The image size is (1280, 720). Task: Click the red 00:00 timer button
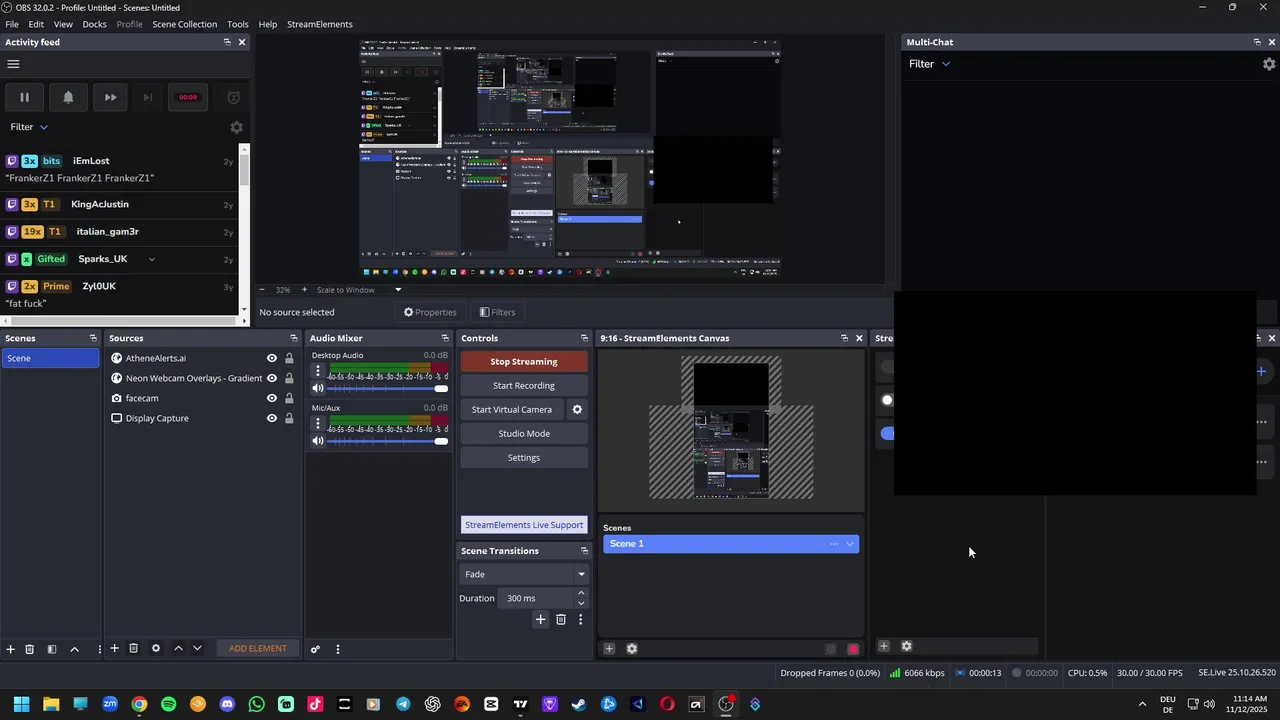[x=188, y=97]
